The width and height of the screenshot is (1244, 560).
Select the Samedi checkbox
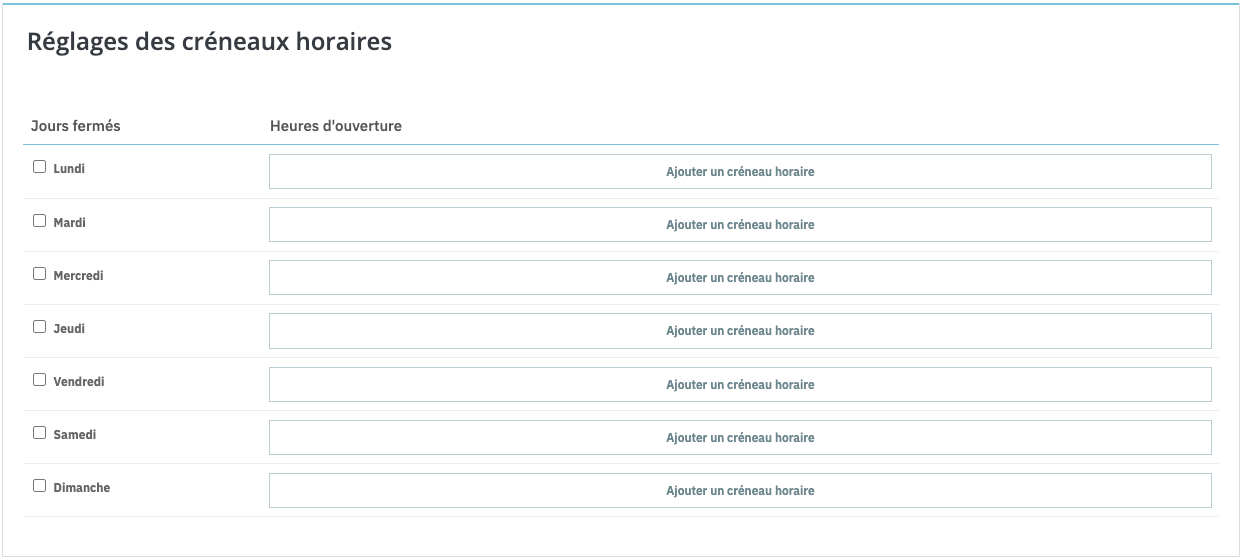tap(40, 433)
